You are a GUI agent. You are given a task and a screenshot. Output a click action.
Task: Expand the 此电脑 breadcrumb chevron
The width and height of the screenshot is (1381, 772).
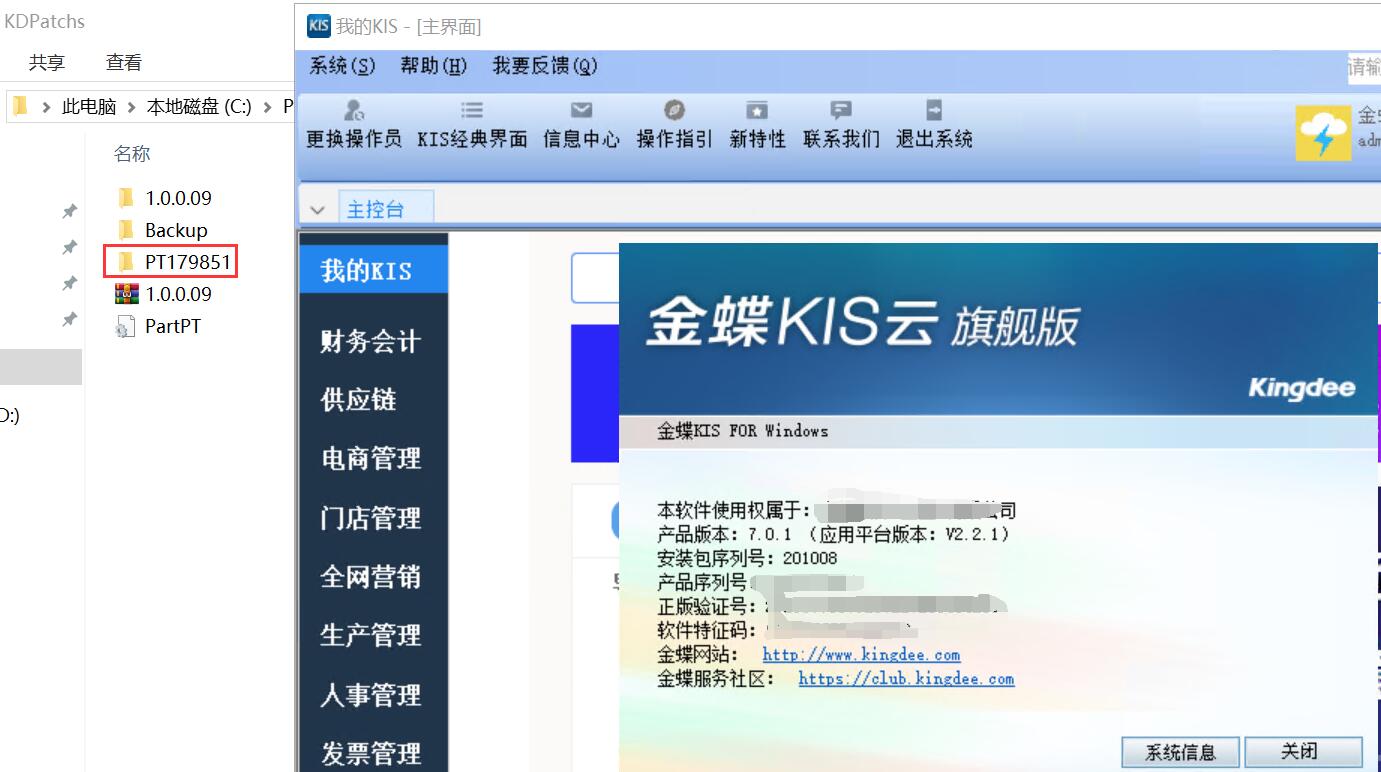131,107
